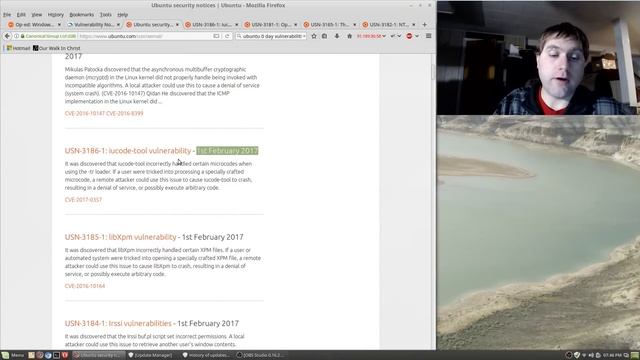Open the USN-3186-1 iucode-tool vulnerability link
The width and height of the screenshot is (640, 360).
point(128,151)
